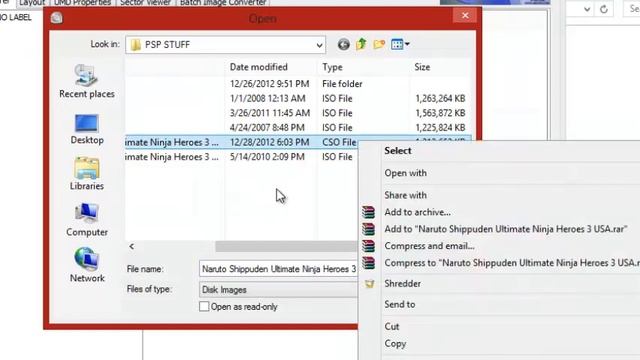This screenshot has width=640, height=360.
Task: Open the View Menu options
Action: tap(400, 44)
